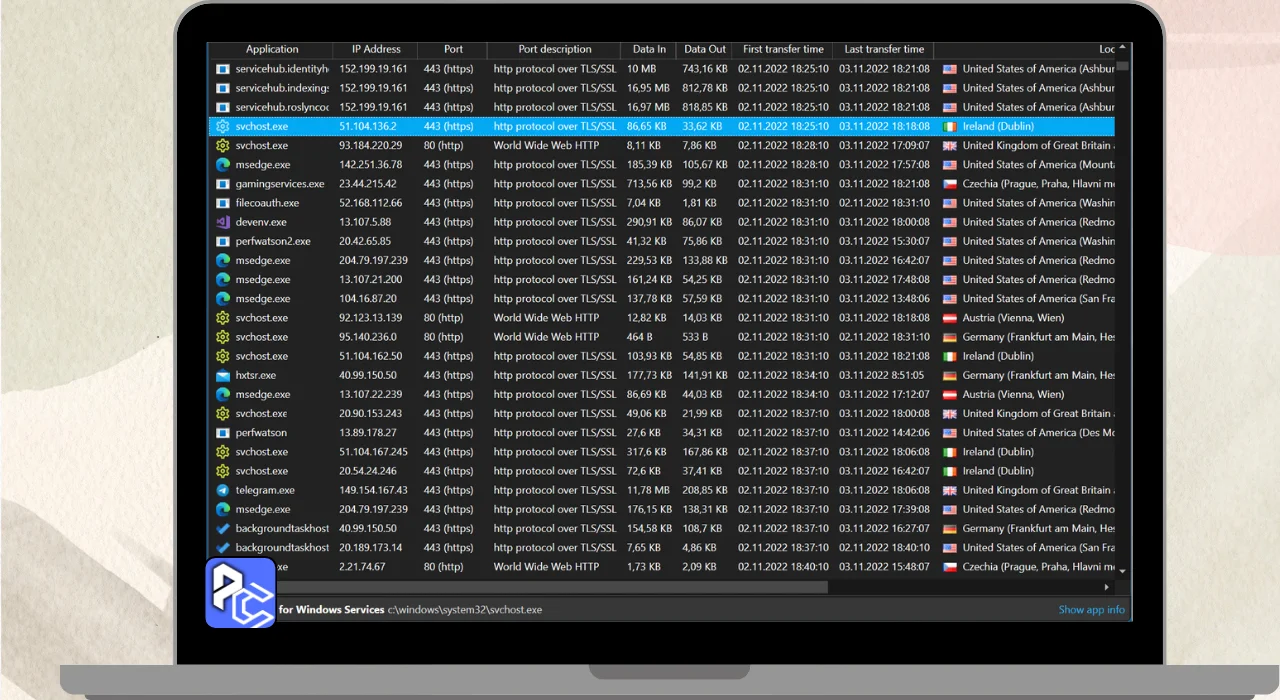Sort by the First transfer time header
The width and height of the screenshot is (1280, 700).
coord(783,49)
